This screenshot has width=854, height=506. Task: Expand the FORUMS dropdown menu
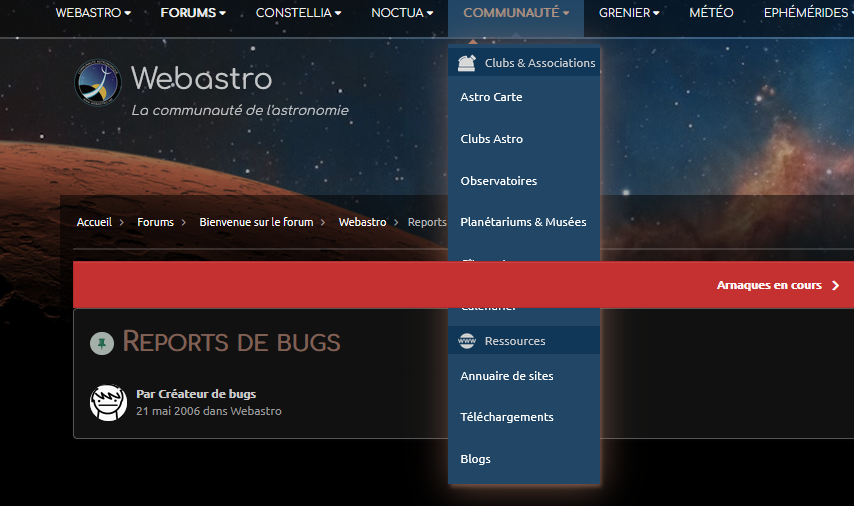click(193, 13)
